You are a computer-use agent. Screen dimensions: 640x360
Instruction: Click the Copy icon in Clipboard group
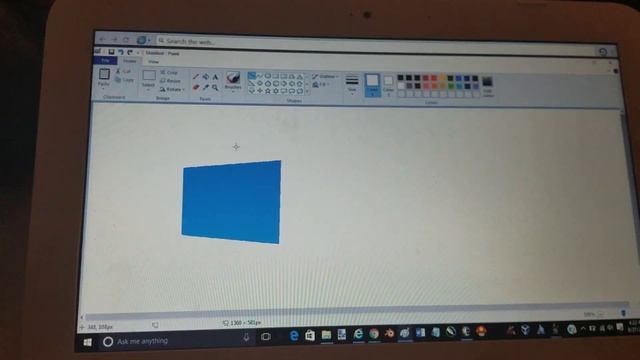118,80
